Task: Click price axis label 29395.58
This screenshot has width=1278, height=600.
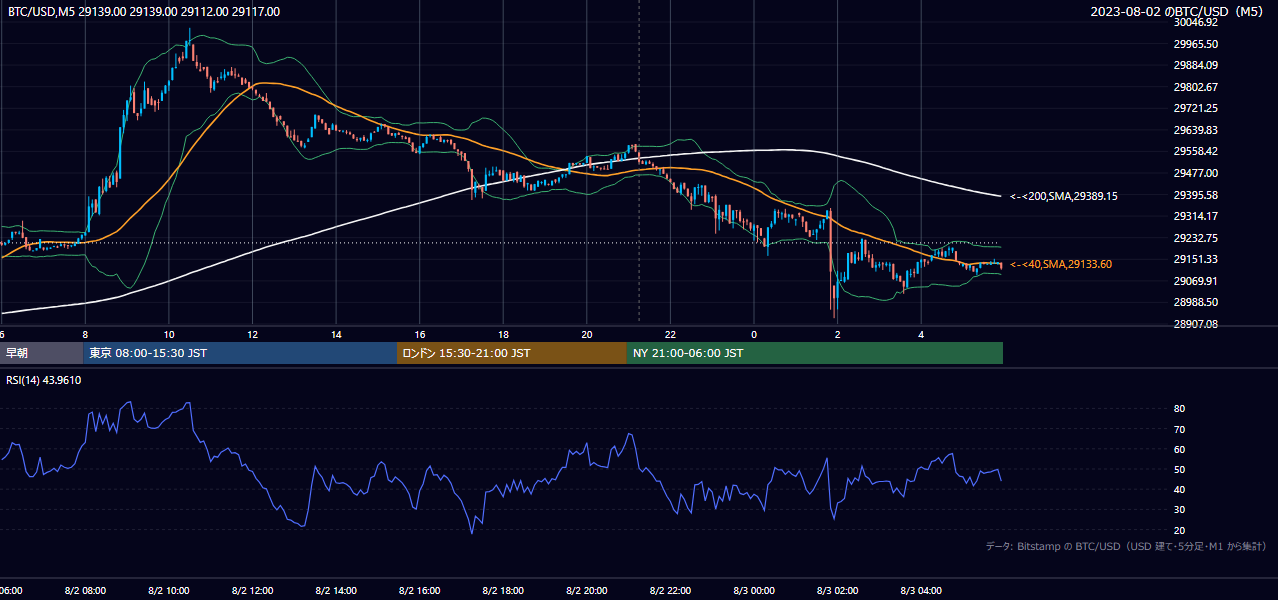Action: tap(1196, 195)
